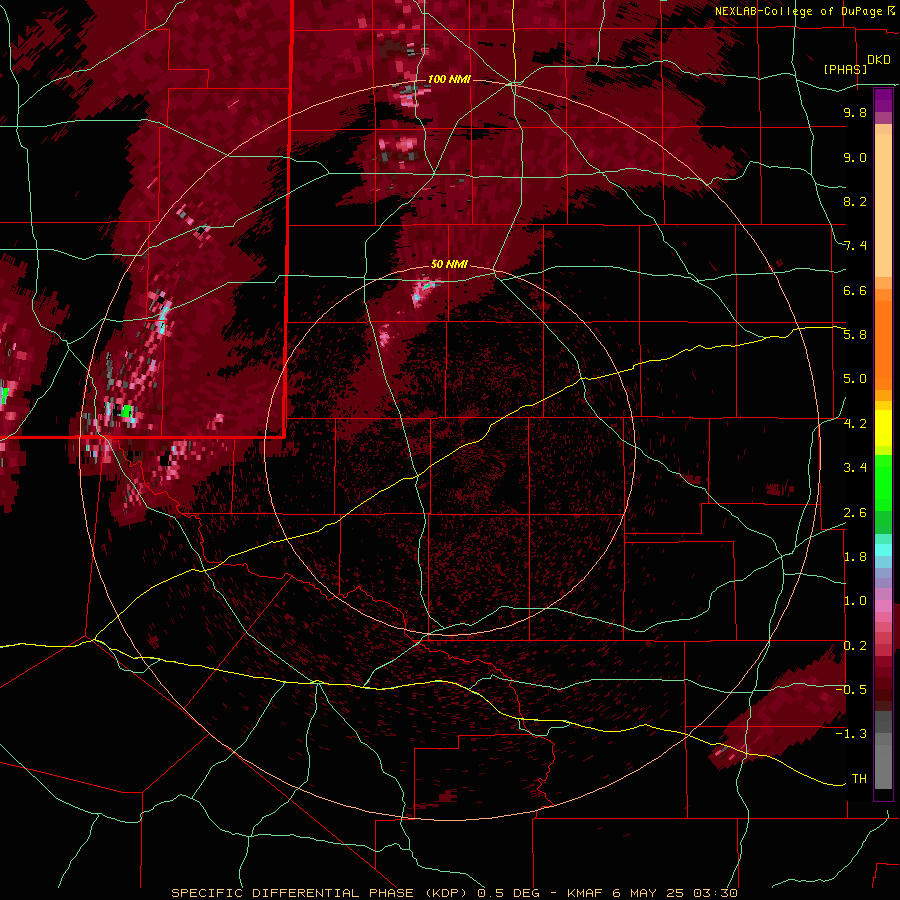Click the TH threshold label on the scale

click(859, 779)
